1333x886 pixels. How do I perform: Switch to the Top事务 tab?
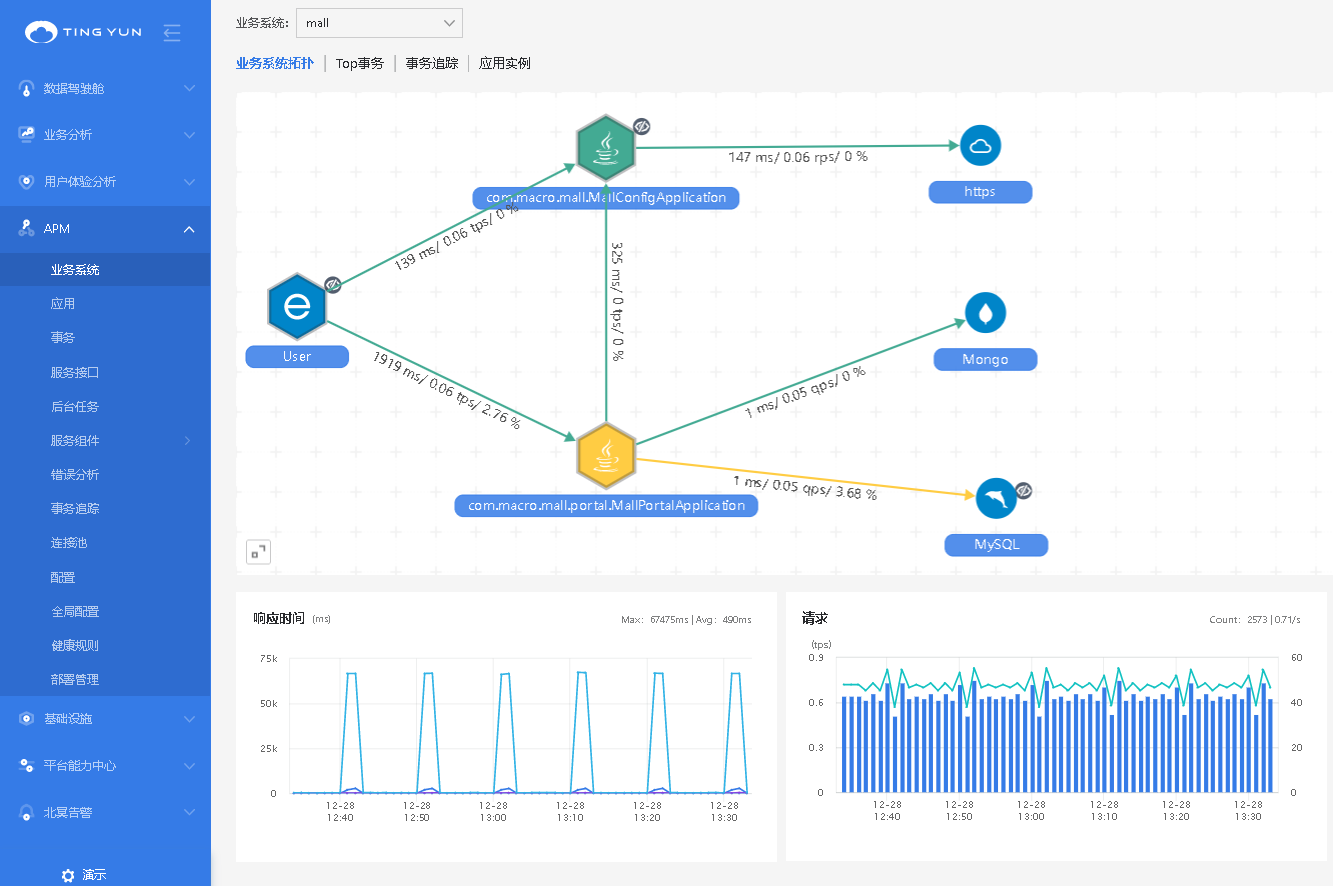[359, 63]
